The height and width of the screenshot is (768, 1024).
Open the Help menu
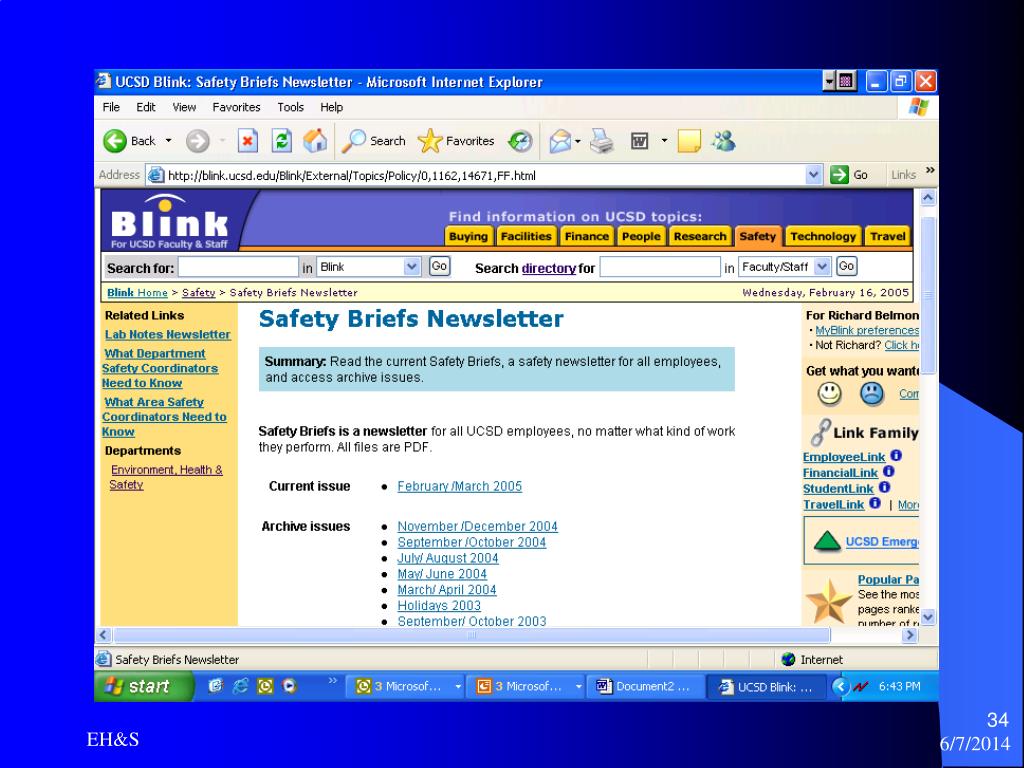point(331,107)
